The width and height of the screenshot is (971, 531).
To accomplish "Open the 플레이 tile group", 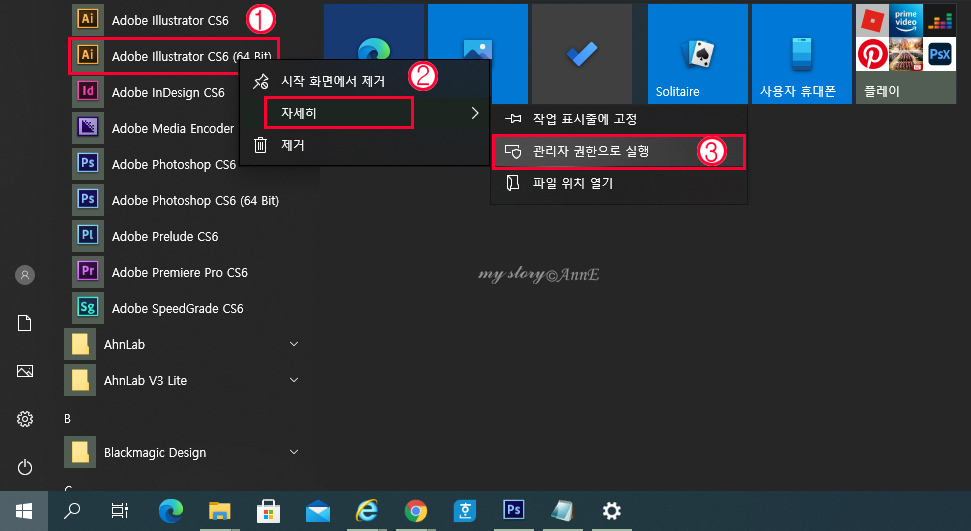I will (x=905, y=53).
